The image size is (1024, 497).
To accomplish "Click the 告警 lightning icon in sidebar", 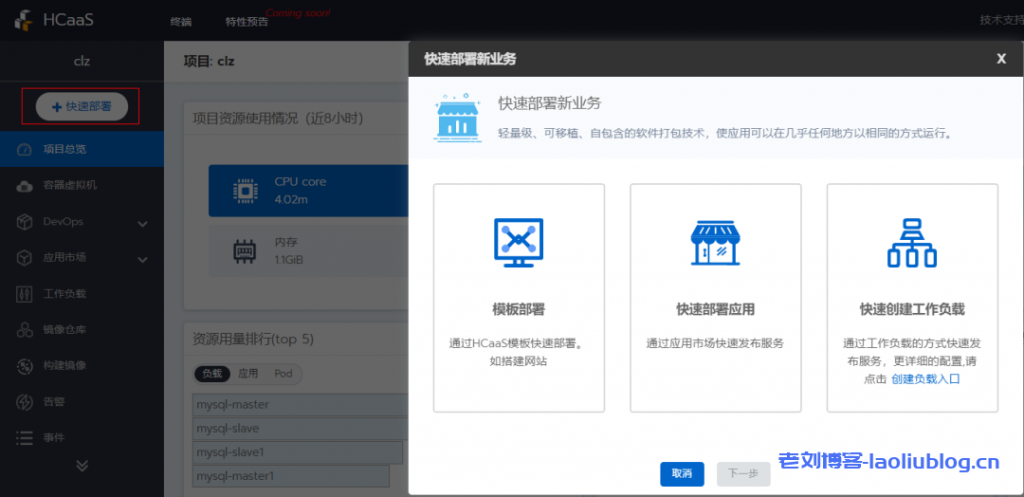I will pos(25,402).
